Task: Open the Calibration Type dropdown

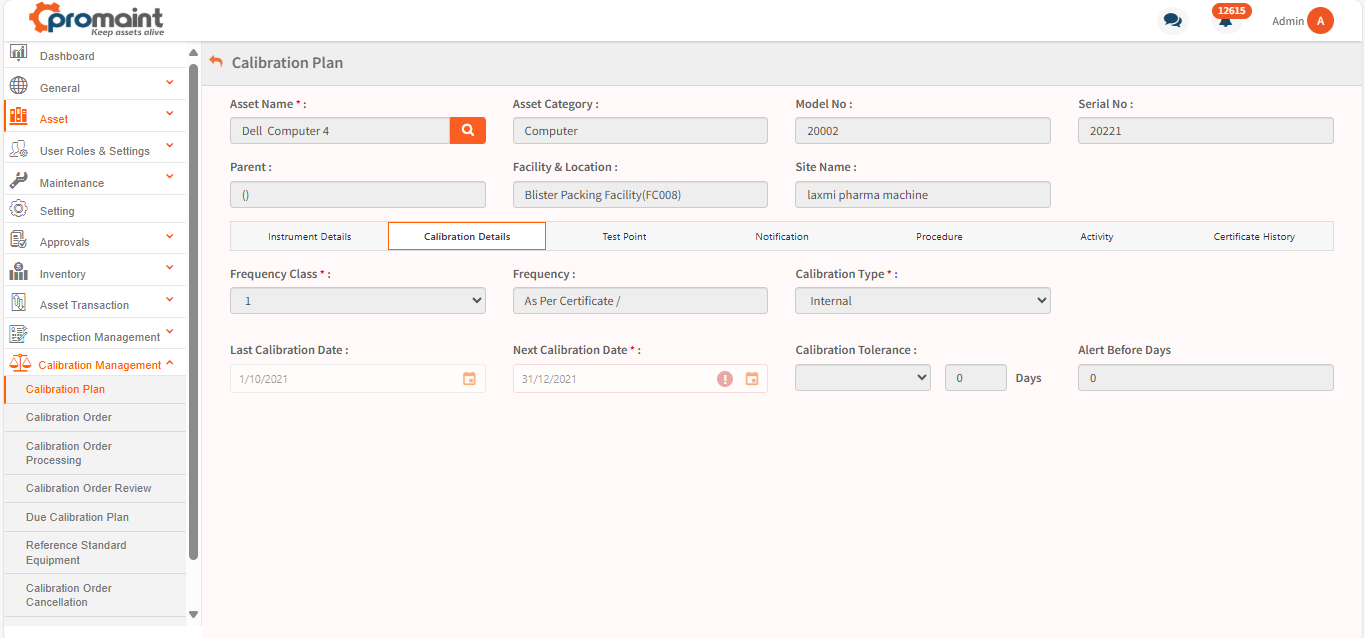Action: coord(922,301)
